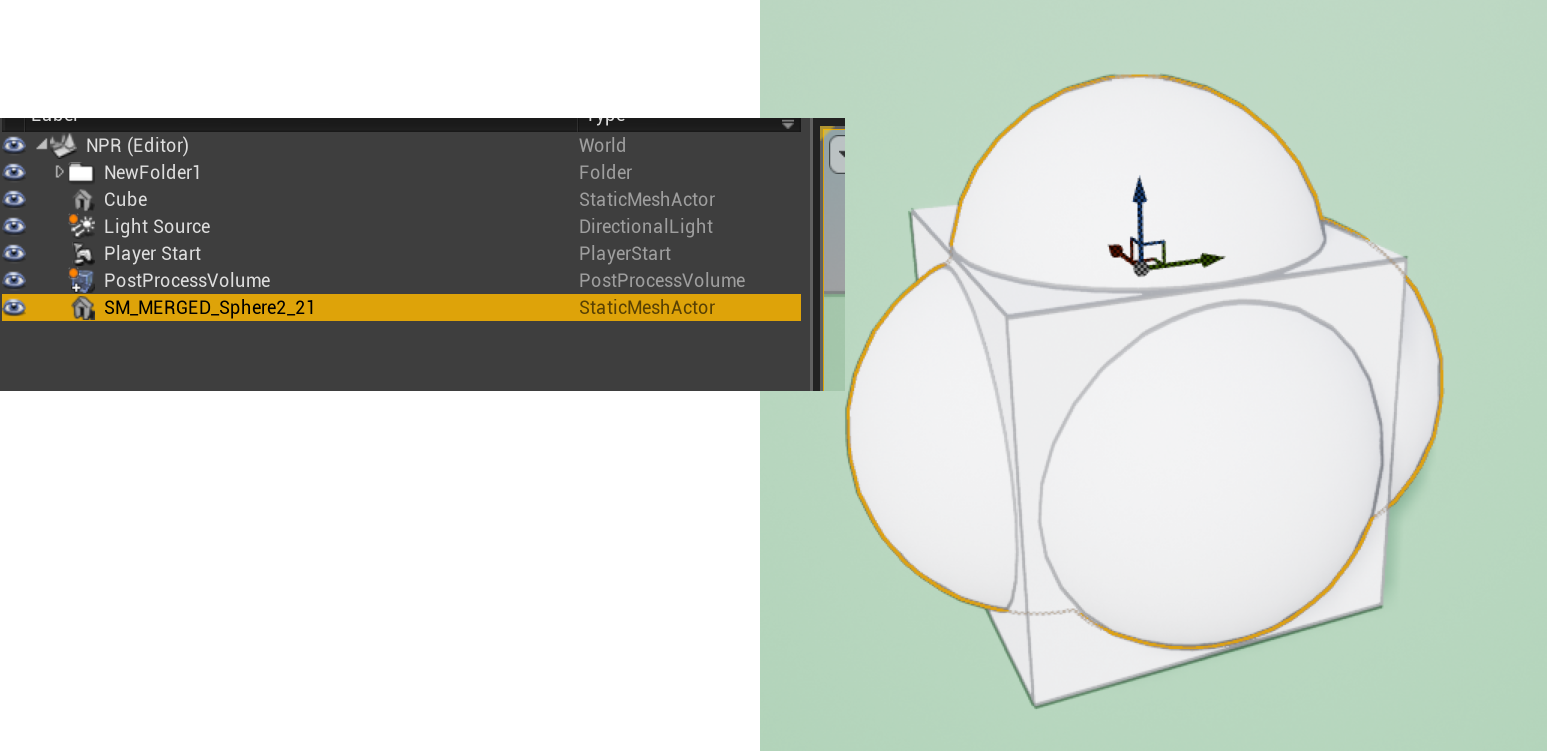Image resolution: width=1547 pixels, height=751 pixels.
Task: Collapse the NPR (Editor) world hierarchy
Action: coord(41,145)
